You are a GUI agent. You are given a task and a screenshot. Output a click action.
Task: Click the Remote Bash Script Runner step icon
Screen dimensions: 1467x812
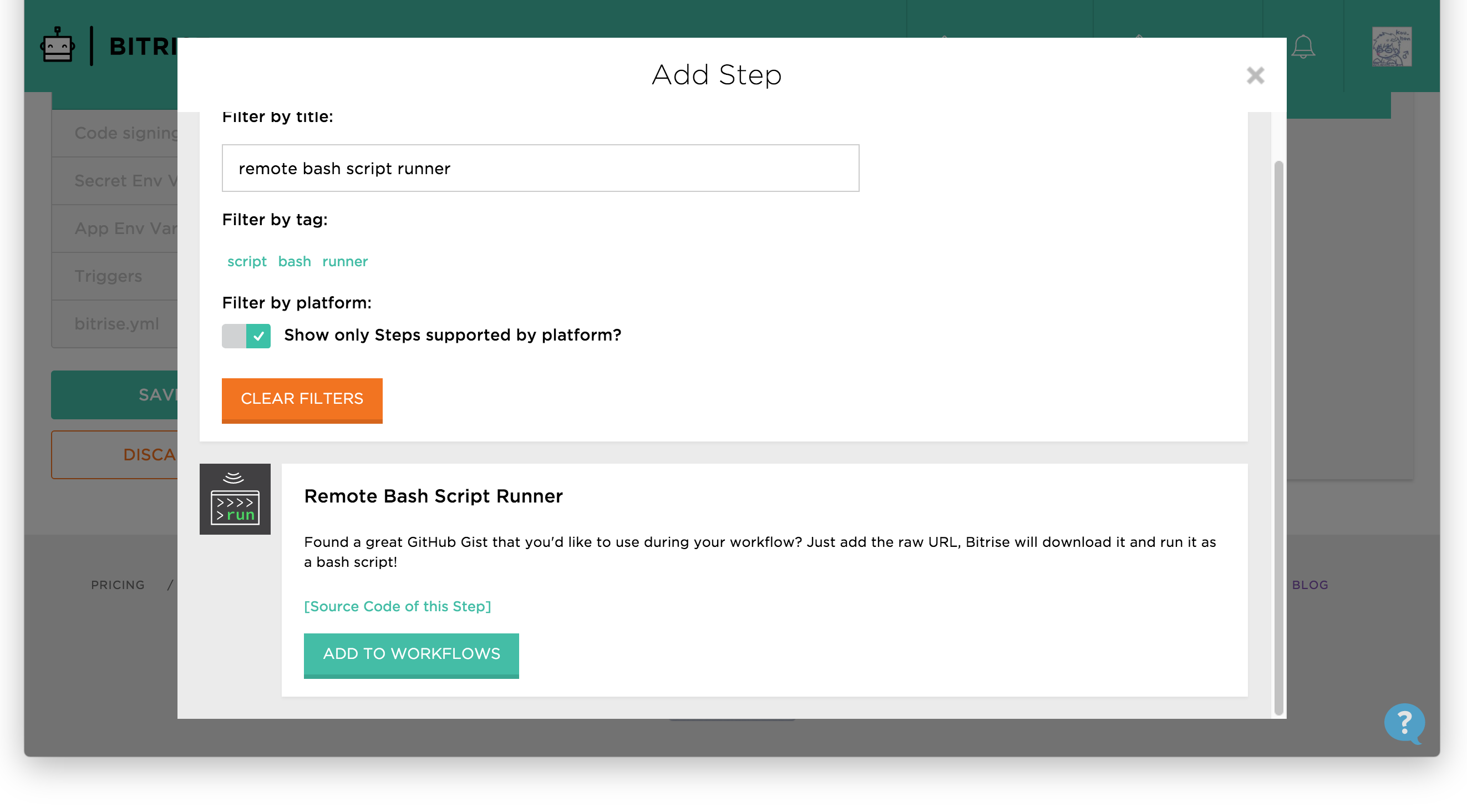235,499
